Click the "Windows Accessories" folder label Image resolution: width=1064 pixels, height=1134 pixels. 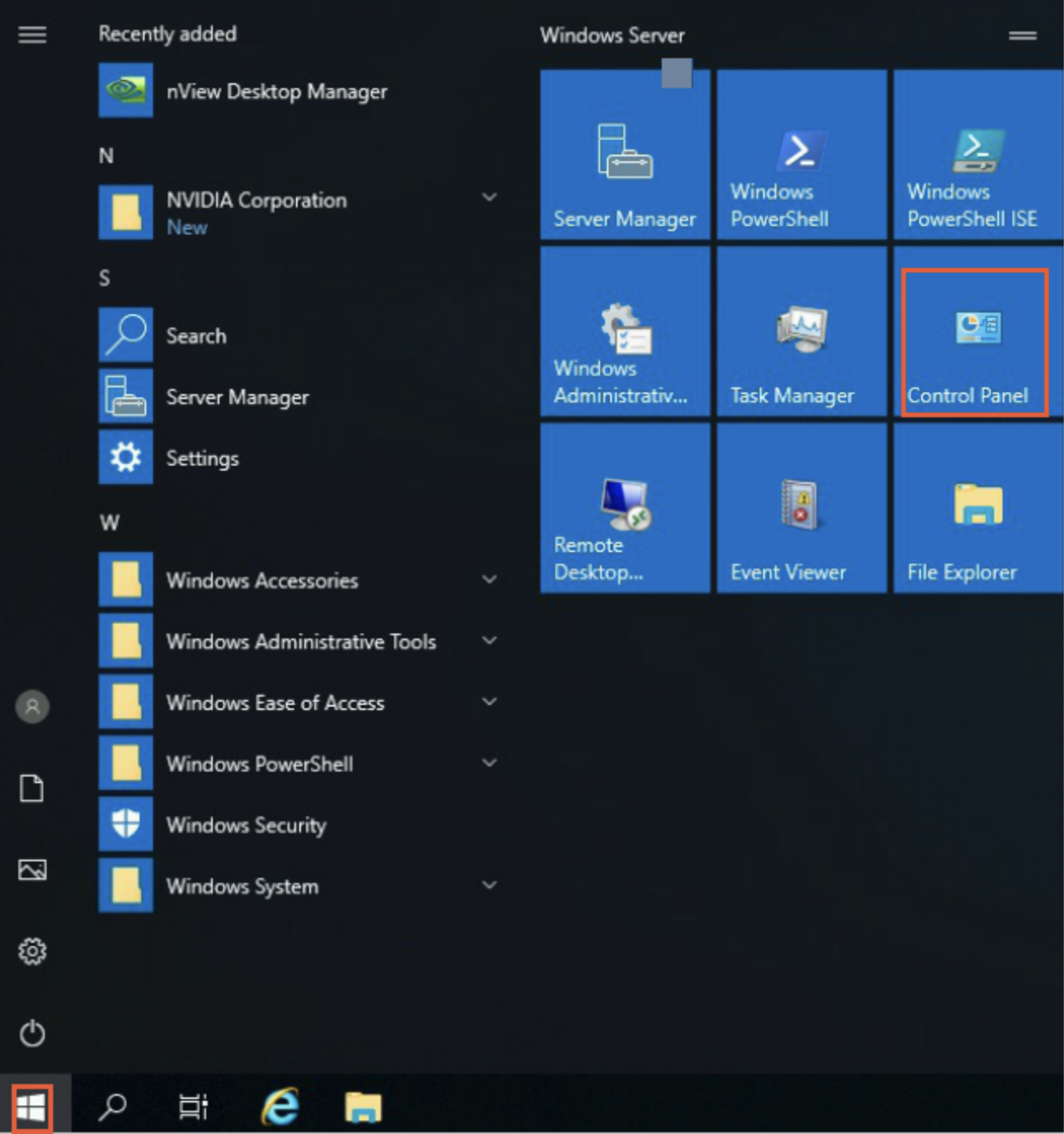263,580
